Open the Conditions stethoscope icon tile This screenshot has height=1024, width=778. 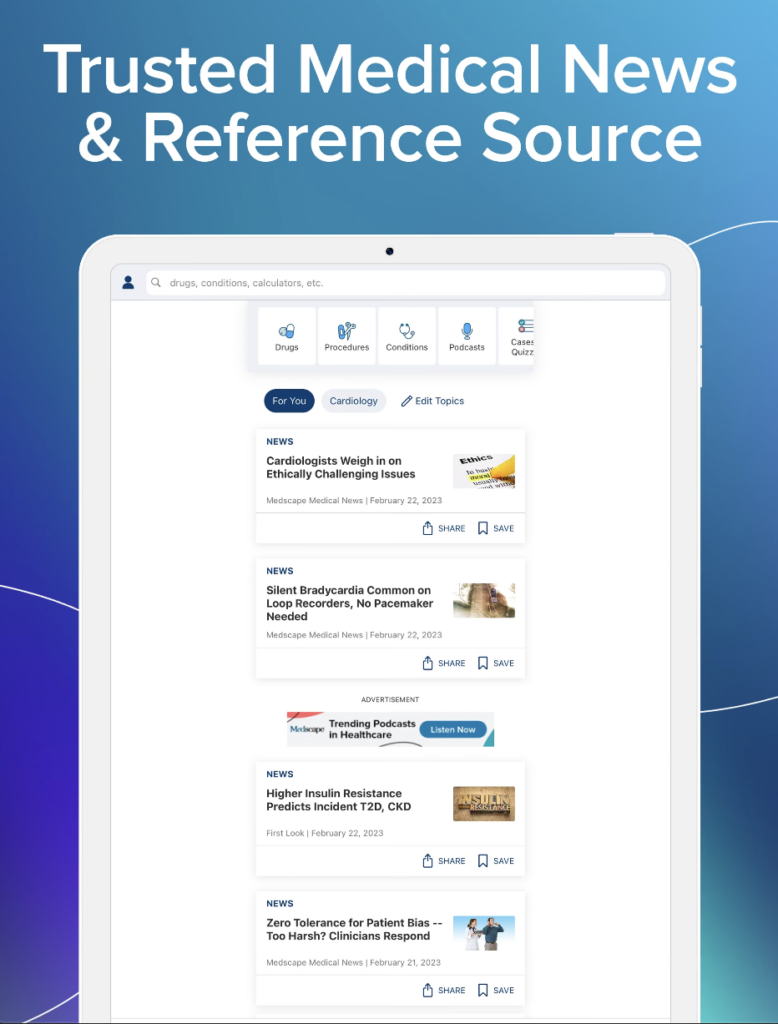[x=407, y=336]
